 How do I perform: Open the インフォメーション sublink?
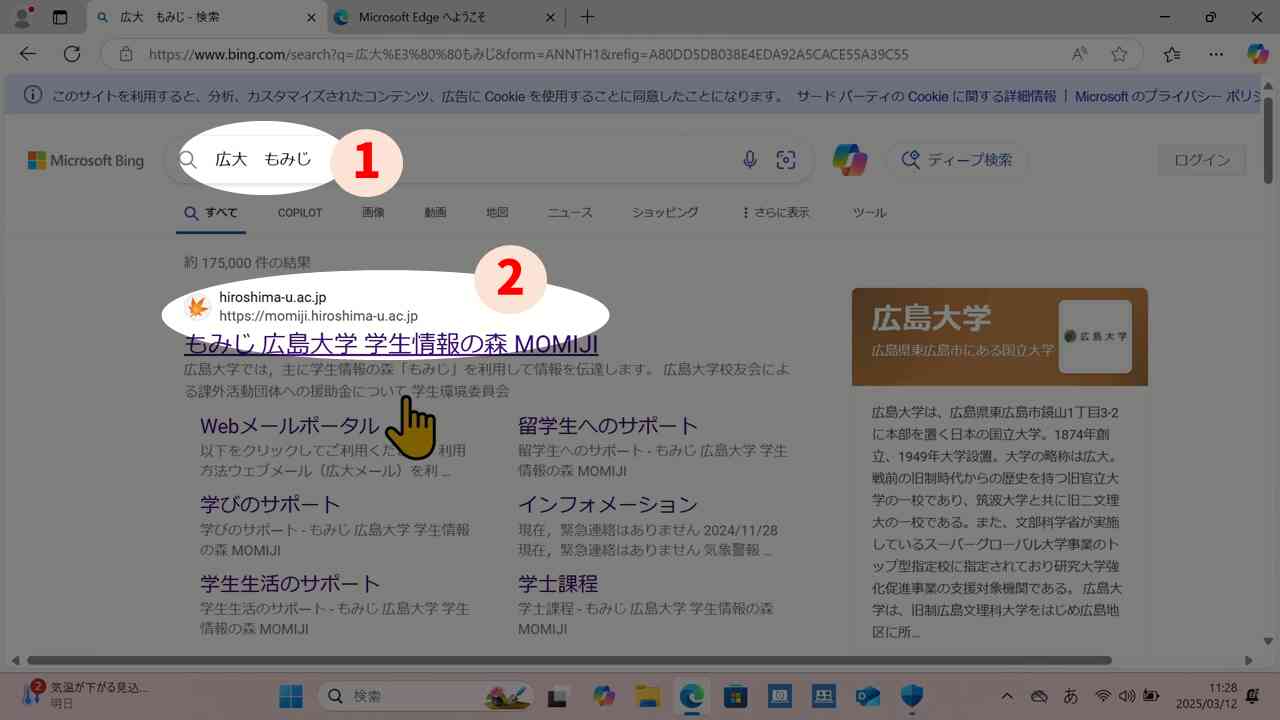[x=608, y=504]
